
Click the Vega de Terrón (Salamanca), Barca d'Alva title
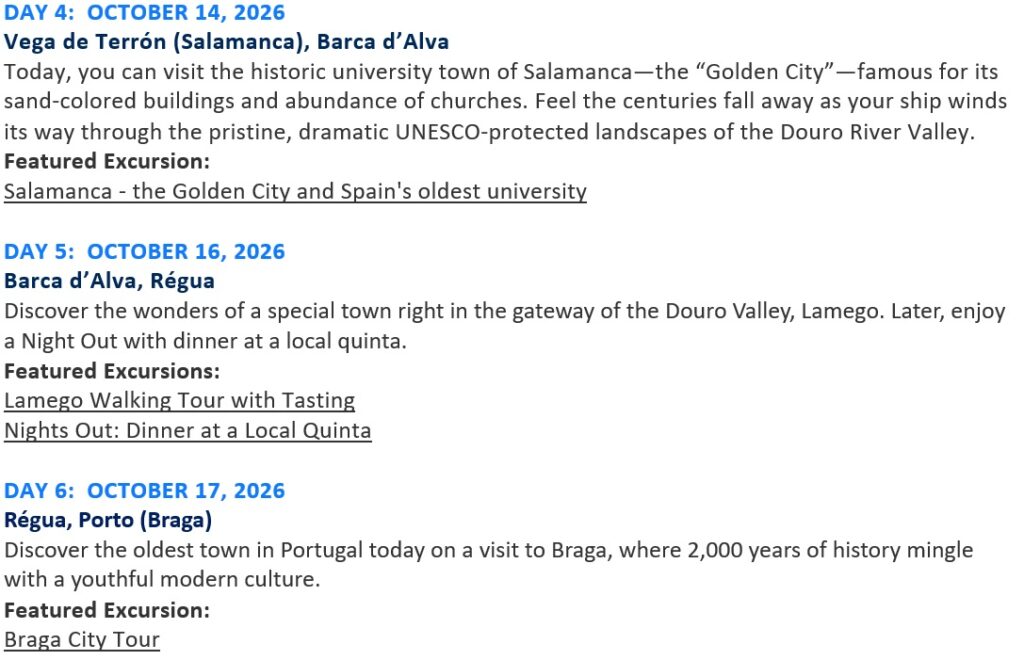tap(227, 42)
